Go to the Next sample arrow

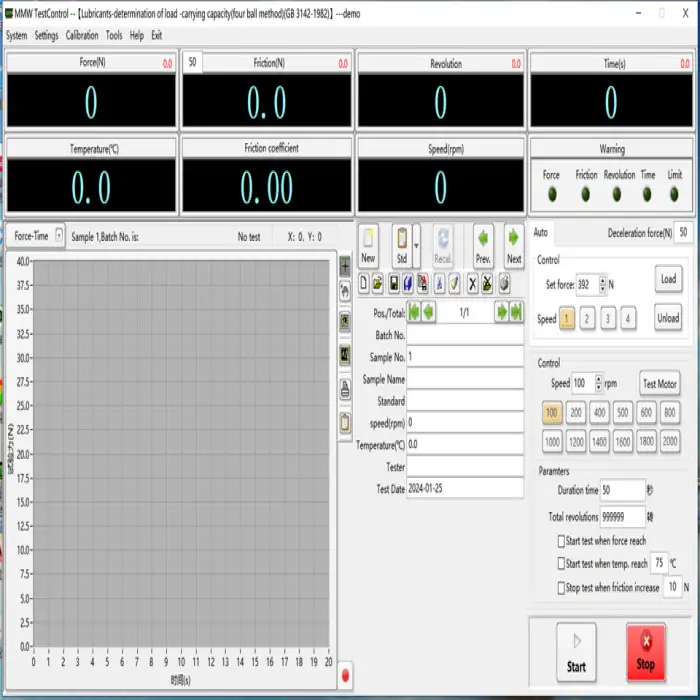tap(514, 243)
